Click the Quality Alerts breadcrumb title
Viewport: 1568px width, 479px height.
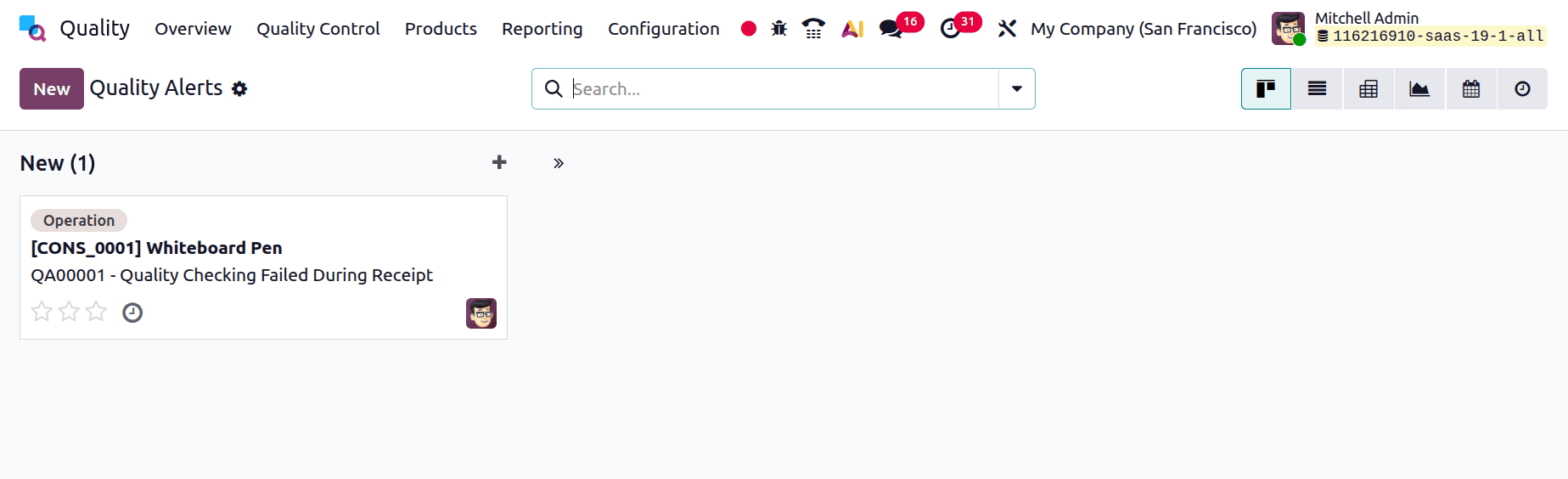tap(156, 87)
